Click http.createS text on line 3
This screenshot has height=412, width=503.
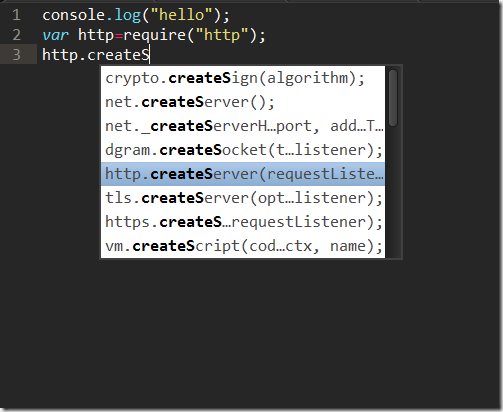(96, 55)
